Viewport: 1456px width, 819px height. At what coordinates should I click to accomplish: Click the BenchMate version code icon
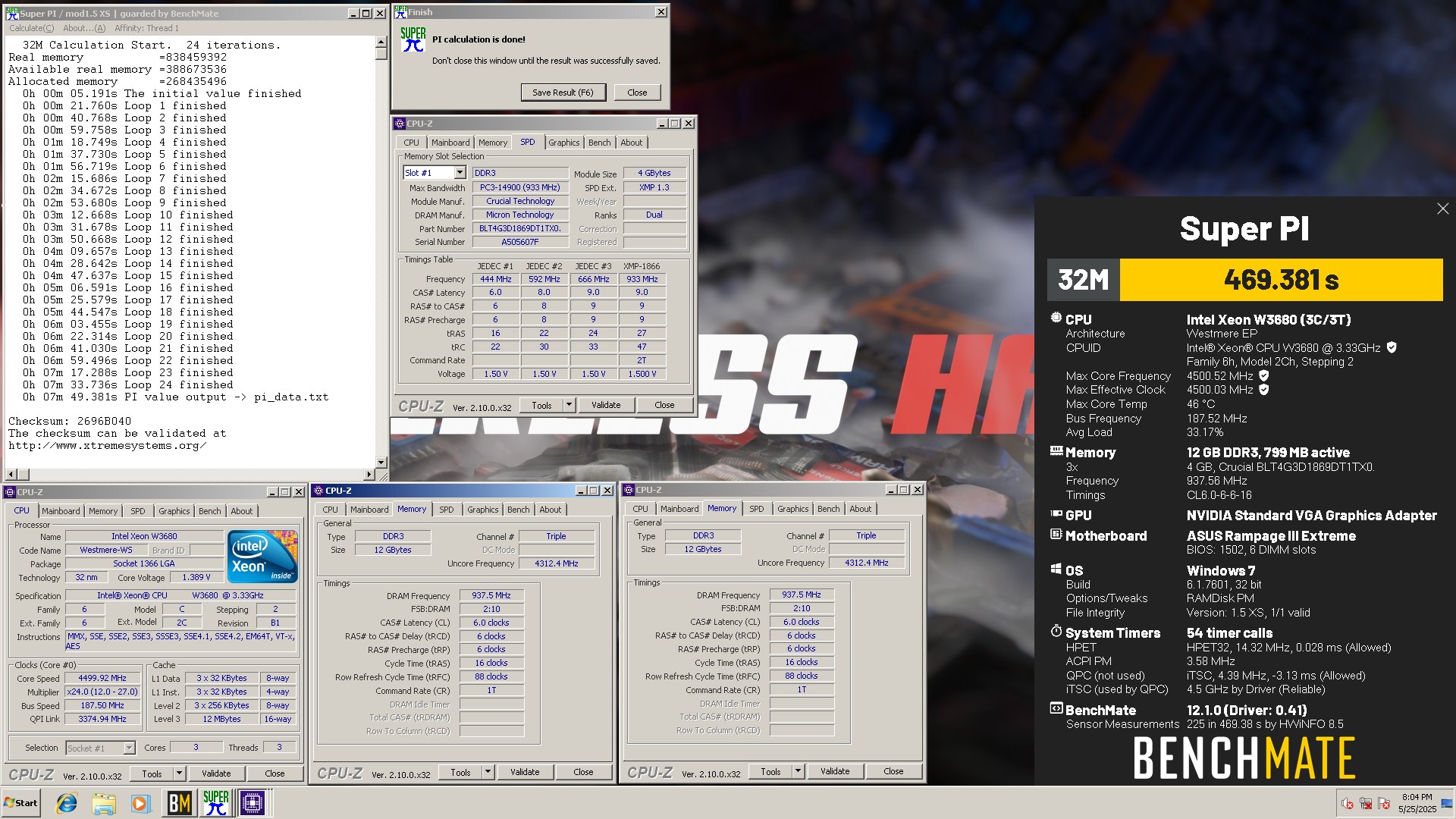coord(1056,708)
